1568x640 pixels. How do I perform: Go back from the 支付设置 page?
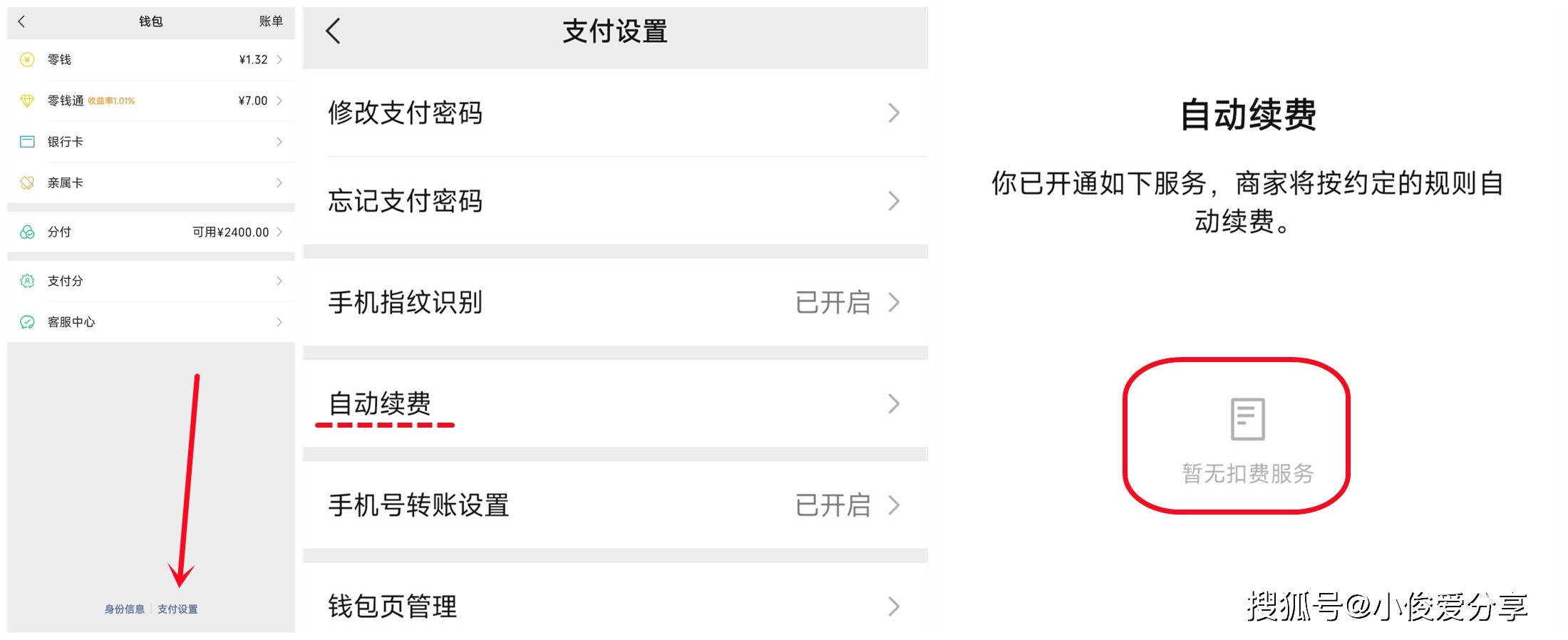pos(333,31)
